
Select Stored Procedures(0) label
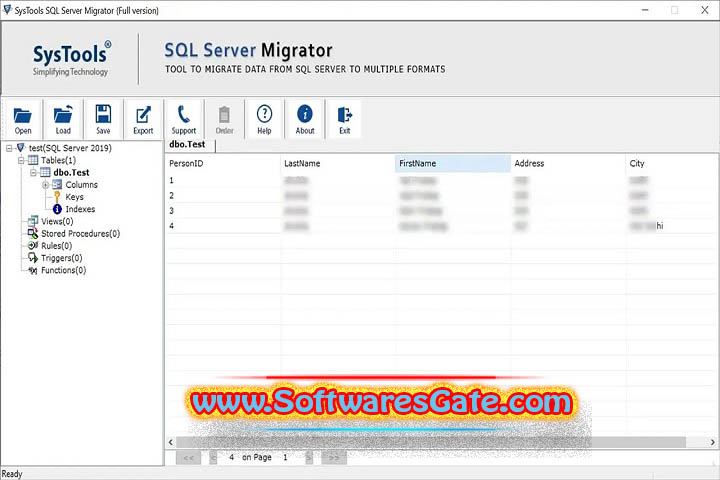click(x=80, y=233)
